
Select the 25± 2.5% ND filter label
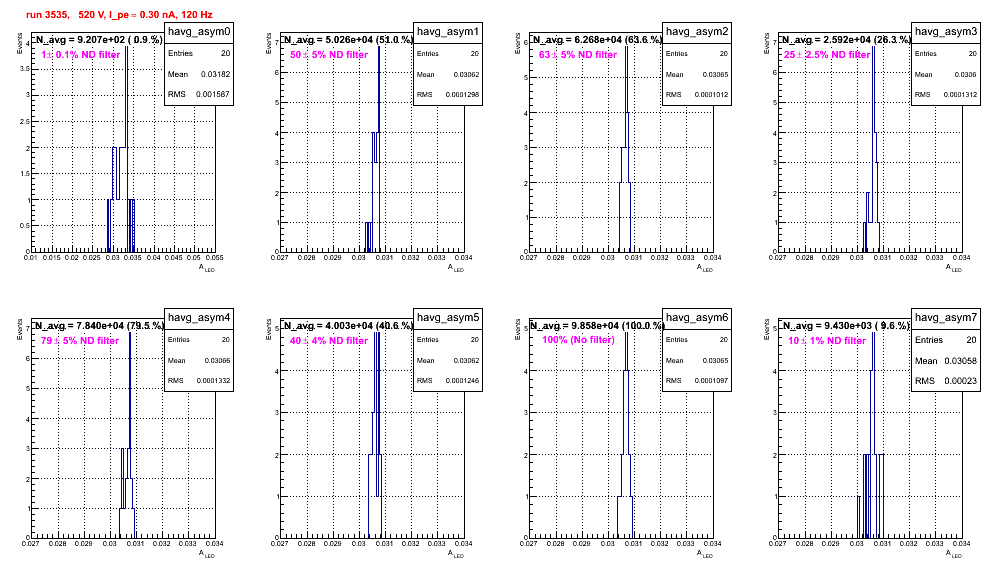click(827, 55)
